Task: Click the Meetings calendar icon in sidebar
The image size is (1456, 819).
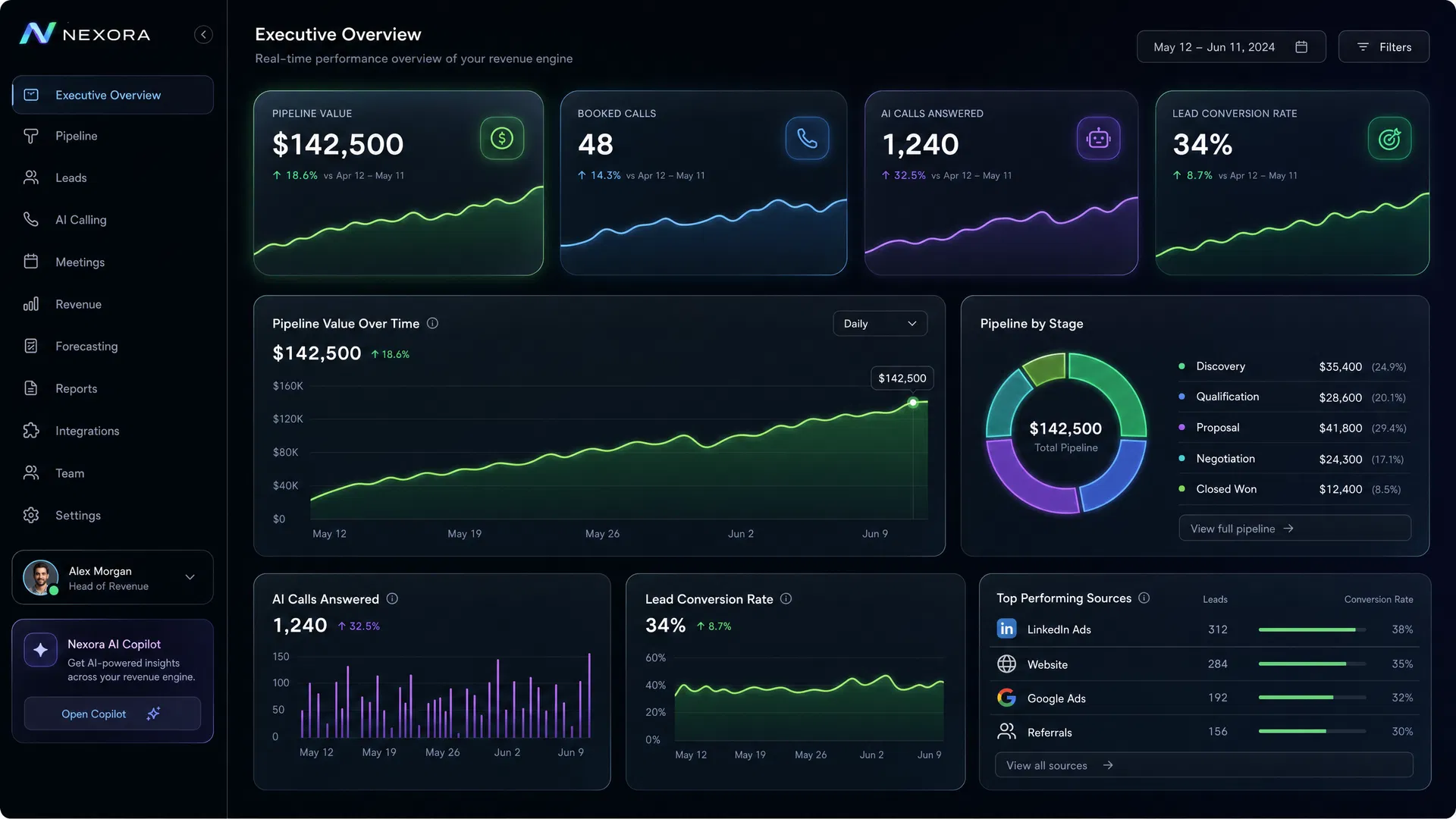Action: (31, 262)
